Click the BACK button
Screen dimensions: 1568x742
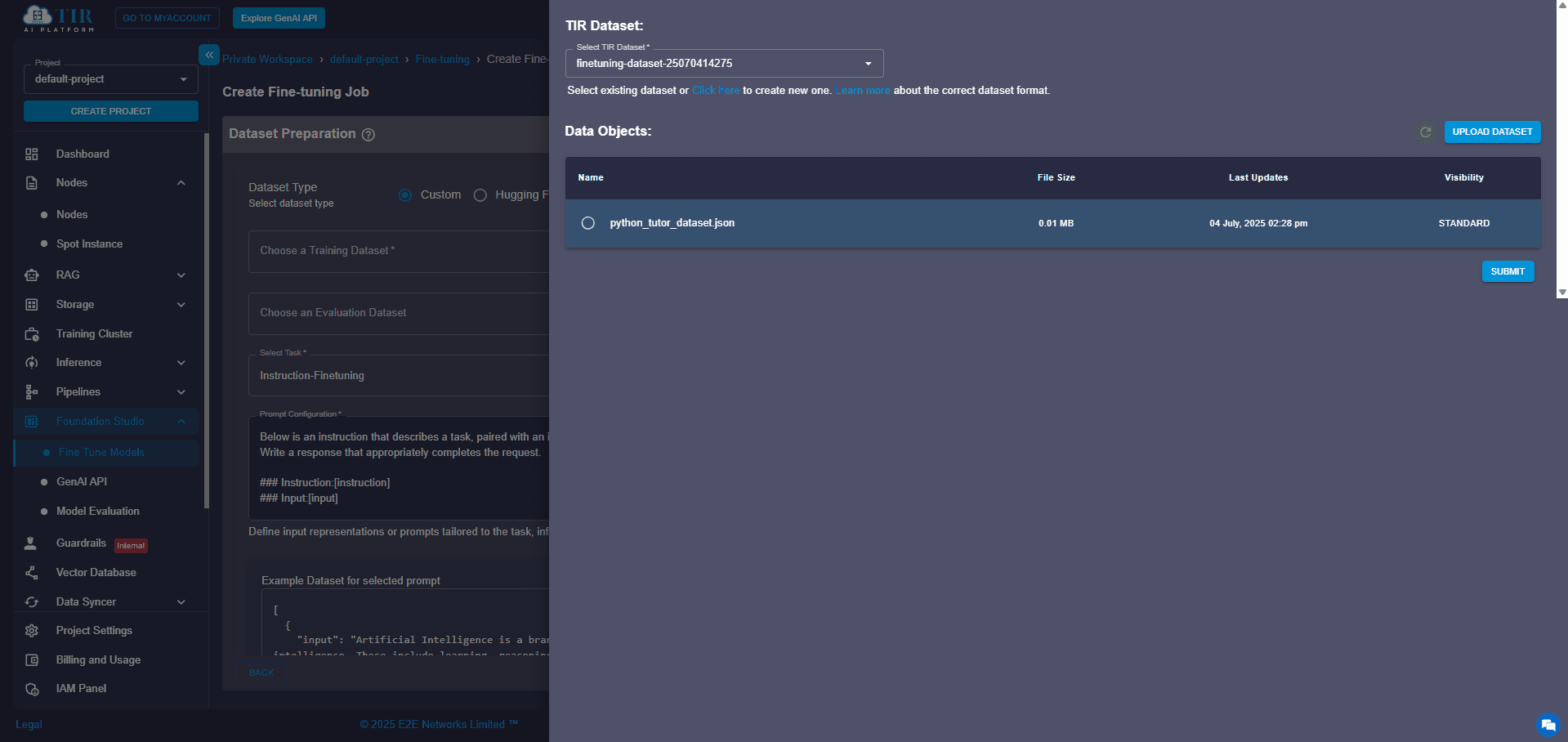(x=261, y=673)
